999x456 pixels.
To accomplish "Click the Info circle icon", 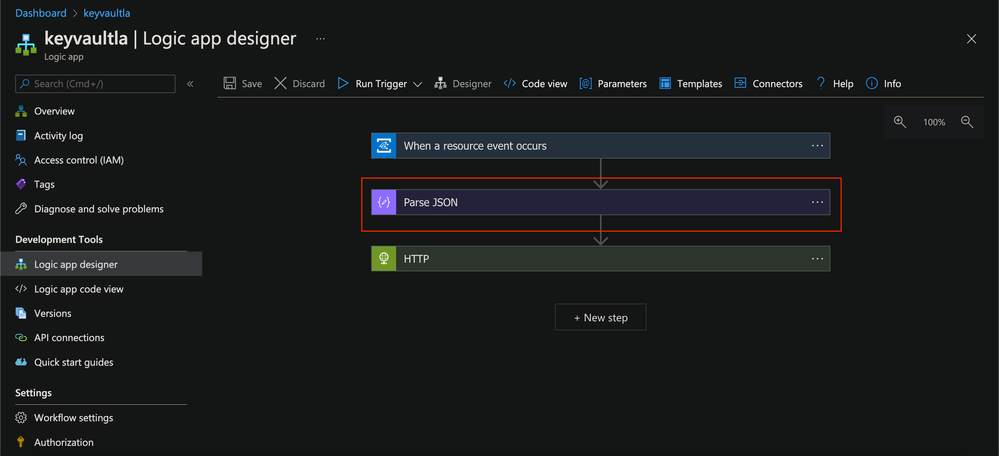I will pos(872,83).
